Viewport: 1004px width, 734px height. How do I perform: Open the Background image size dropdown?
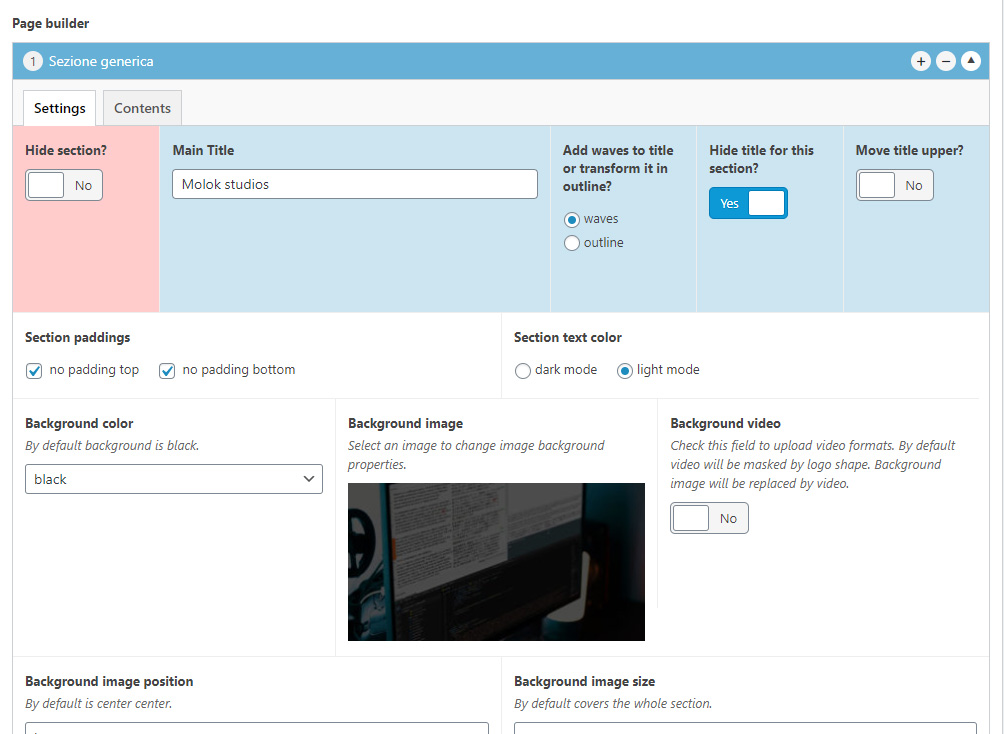click(x=745, y=728)
